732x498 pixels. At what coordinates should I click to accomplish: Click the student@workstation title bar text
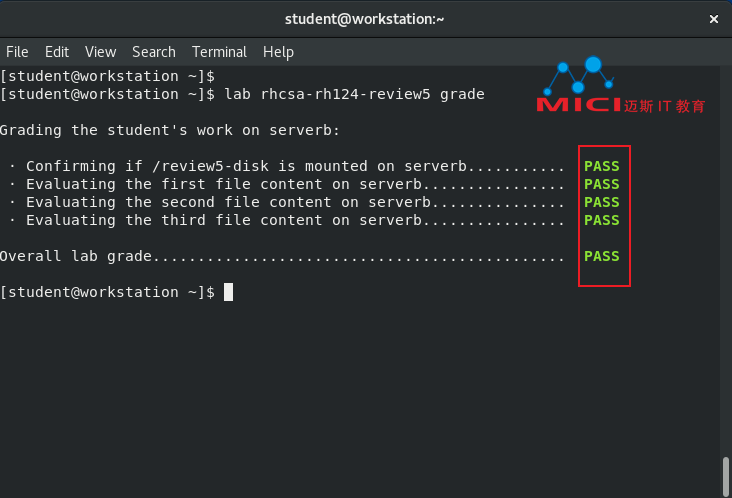[x=365, y=19]
